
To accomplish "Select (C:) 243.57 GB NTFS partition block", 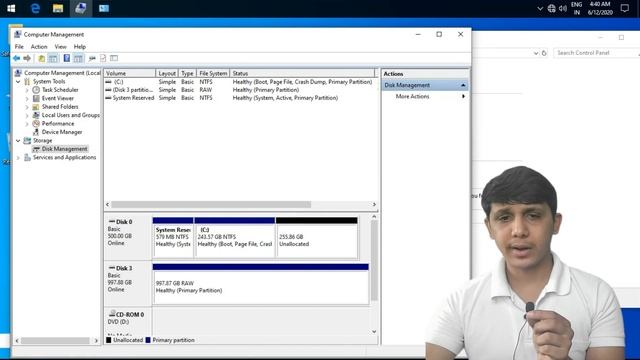I will [235, 238].
